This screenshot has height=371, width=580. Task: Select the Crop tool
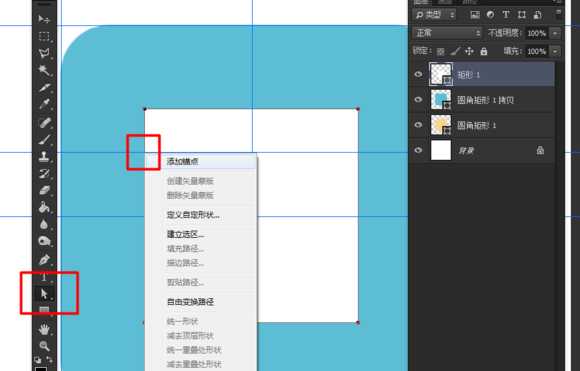(44, 87)
